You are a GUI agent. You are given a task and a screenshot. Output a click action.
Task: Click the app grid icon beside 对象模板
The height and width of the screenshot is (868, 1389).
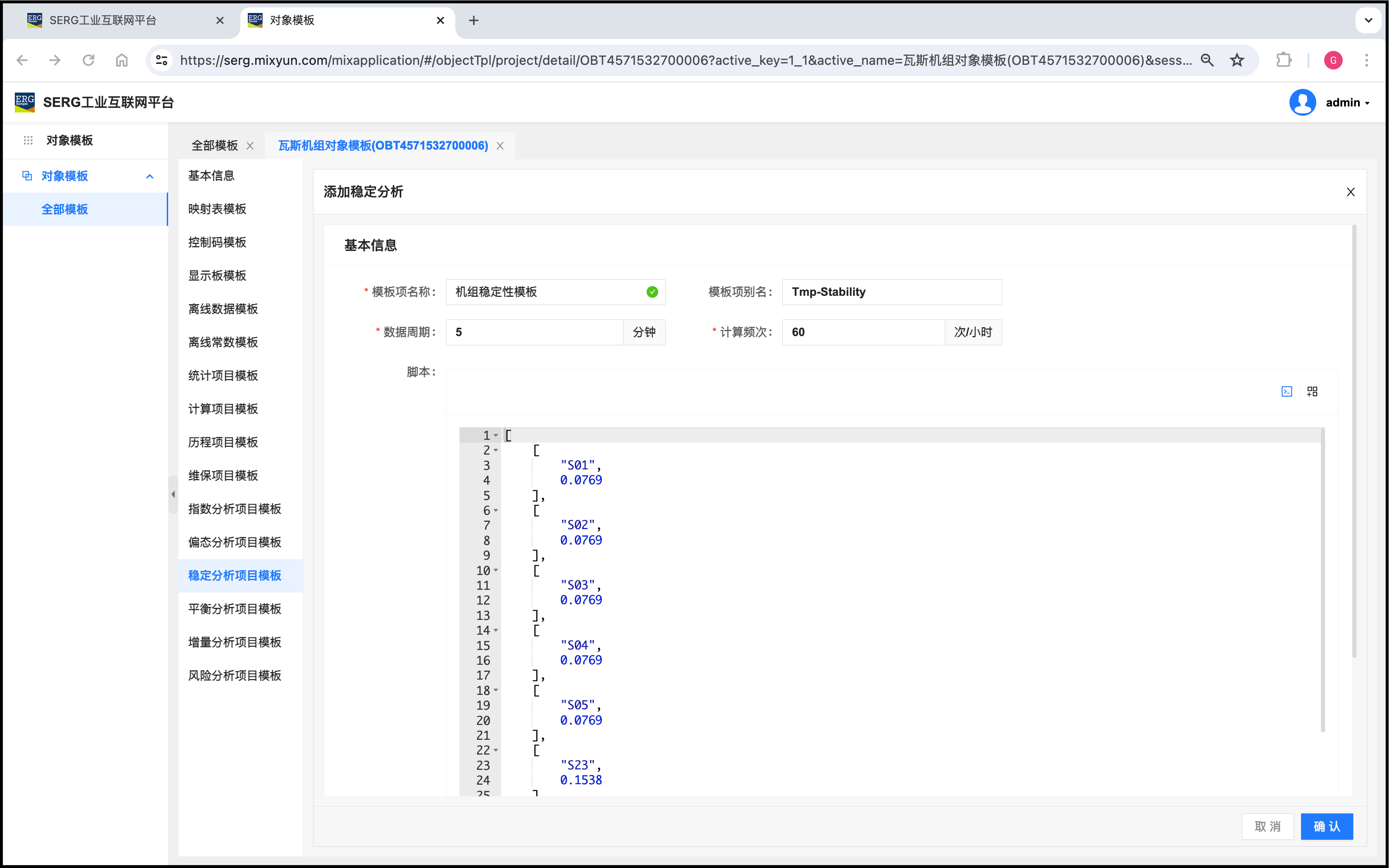click(x=28, y=141)
